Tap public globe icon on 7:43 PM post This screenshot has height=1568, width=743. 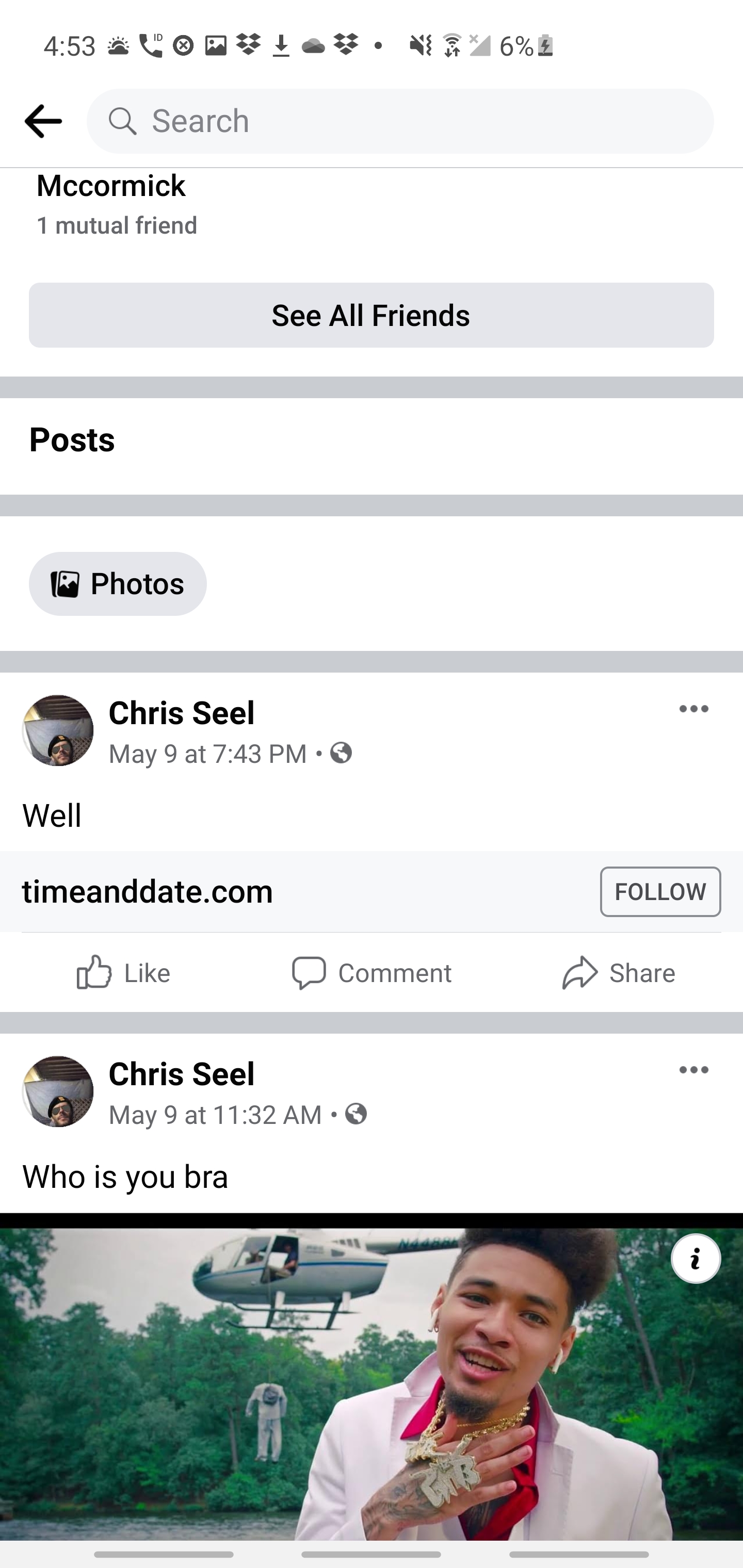341,753
